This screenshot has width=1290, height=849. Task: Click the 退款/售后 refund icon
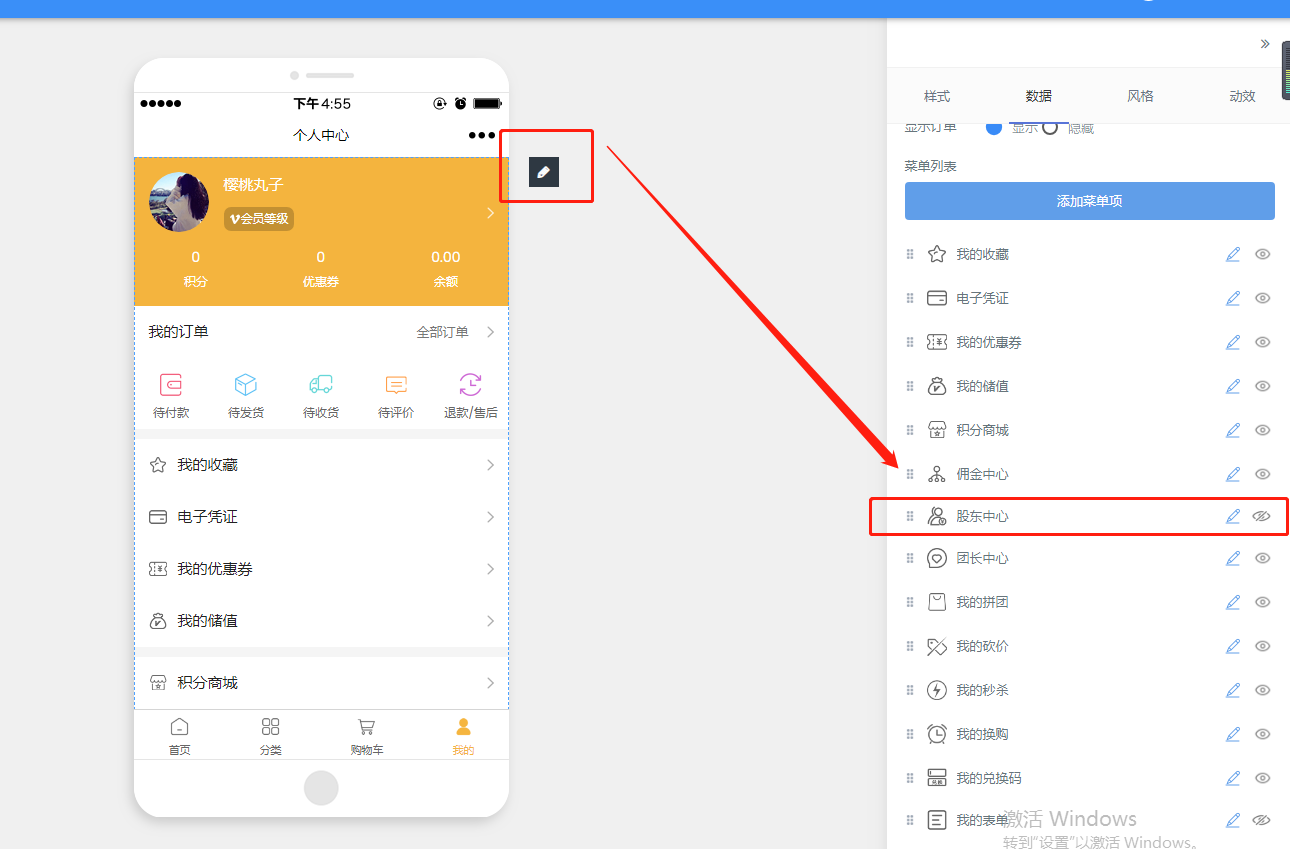tap(470, 386)
